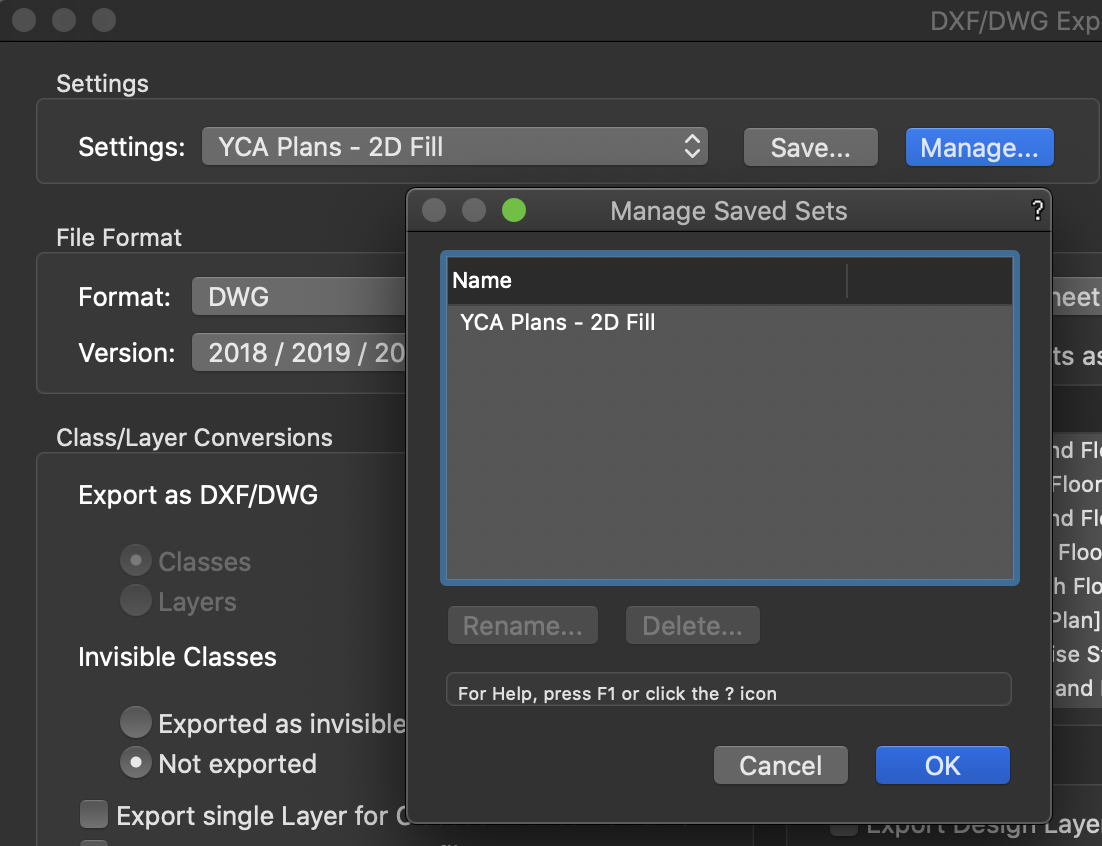This screenshot has height=846, width=1102.
Task: Click the gray close button of dialog
Action: [x=434, y=211]
